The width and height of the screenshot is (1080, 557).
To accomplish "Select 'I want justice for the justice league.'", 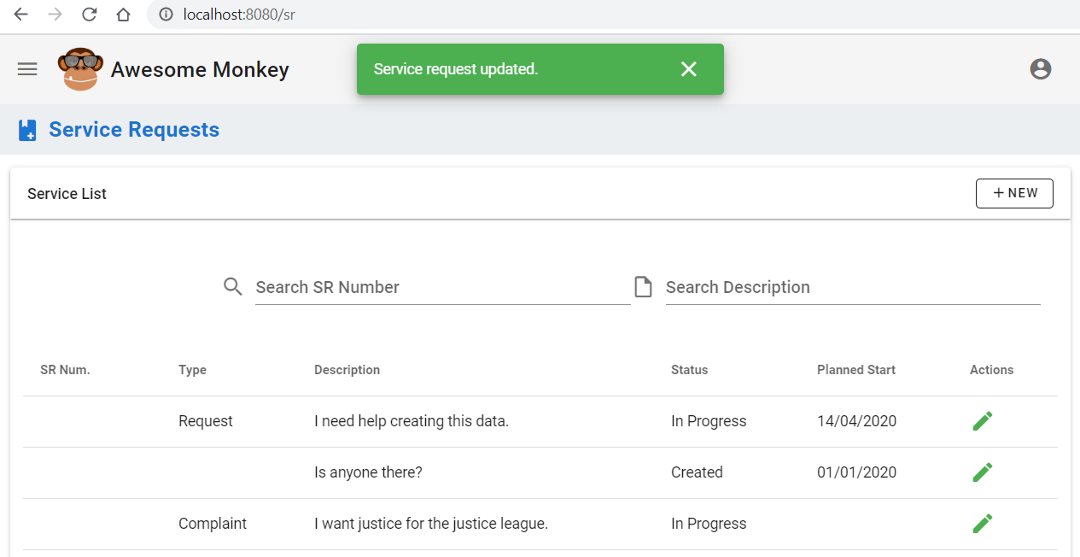I will coord(431,523).
